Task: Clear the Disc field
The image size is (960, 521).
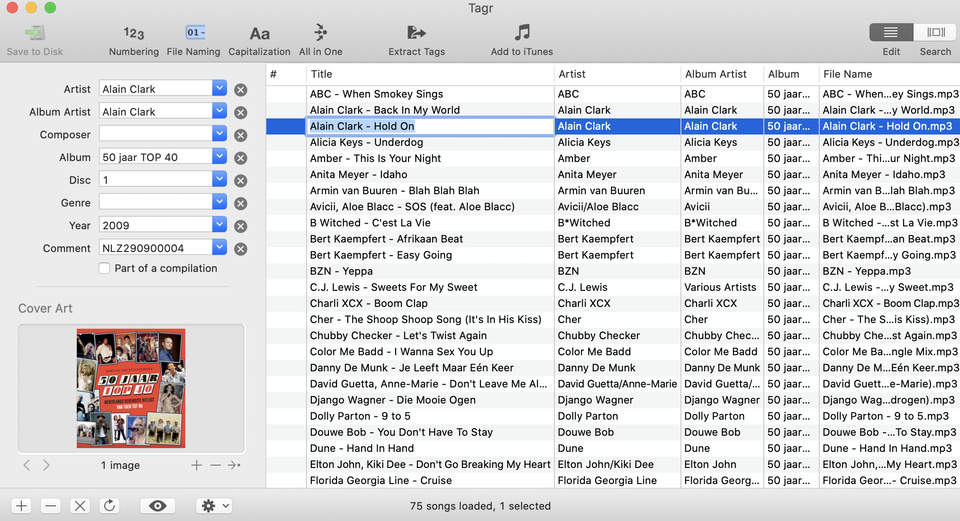Action: point(241,181)
